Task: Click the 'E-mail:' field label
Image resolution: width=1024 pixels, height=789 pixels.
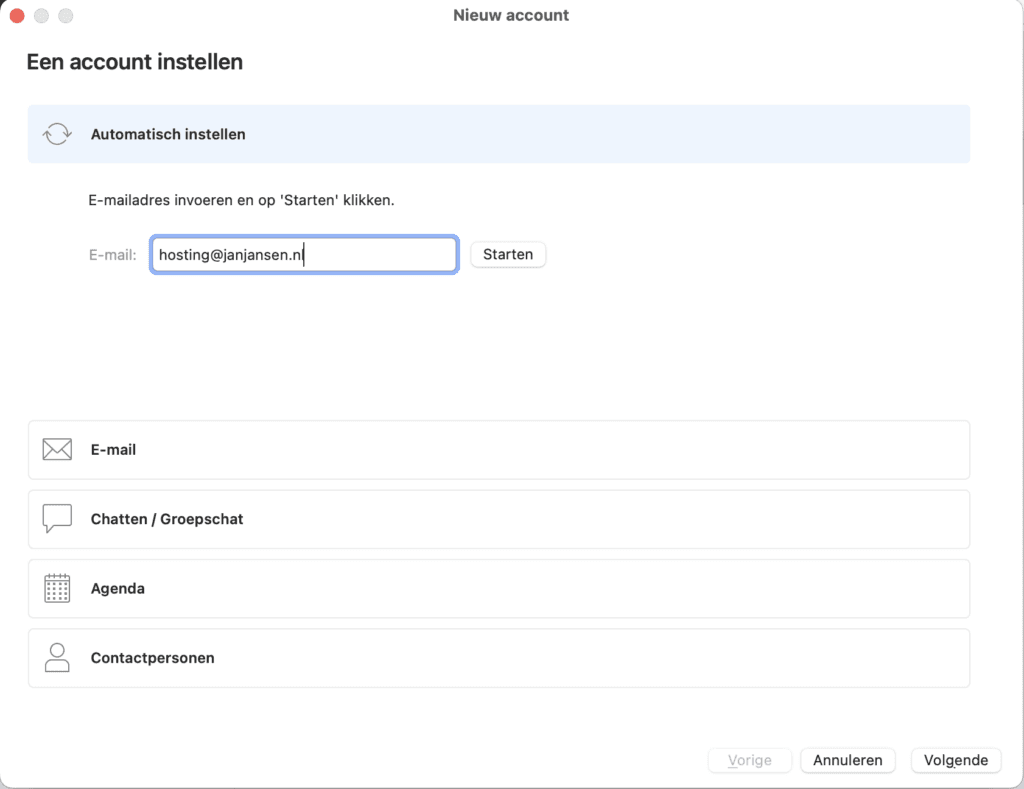Action: tap(112, 255)
